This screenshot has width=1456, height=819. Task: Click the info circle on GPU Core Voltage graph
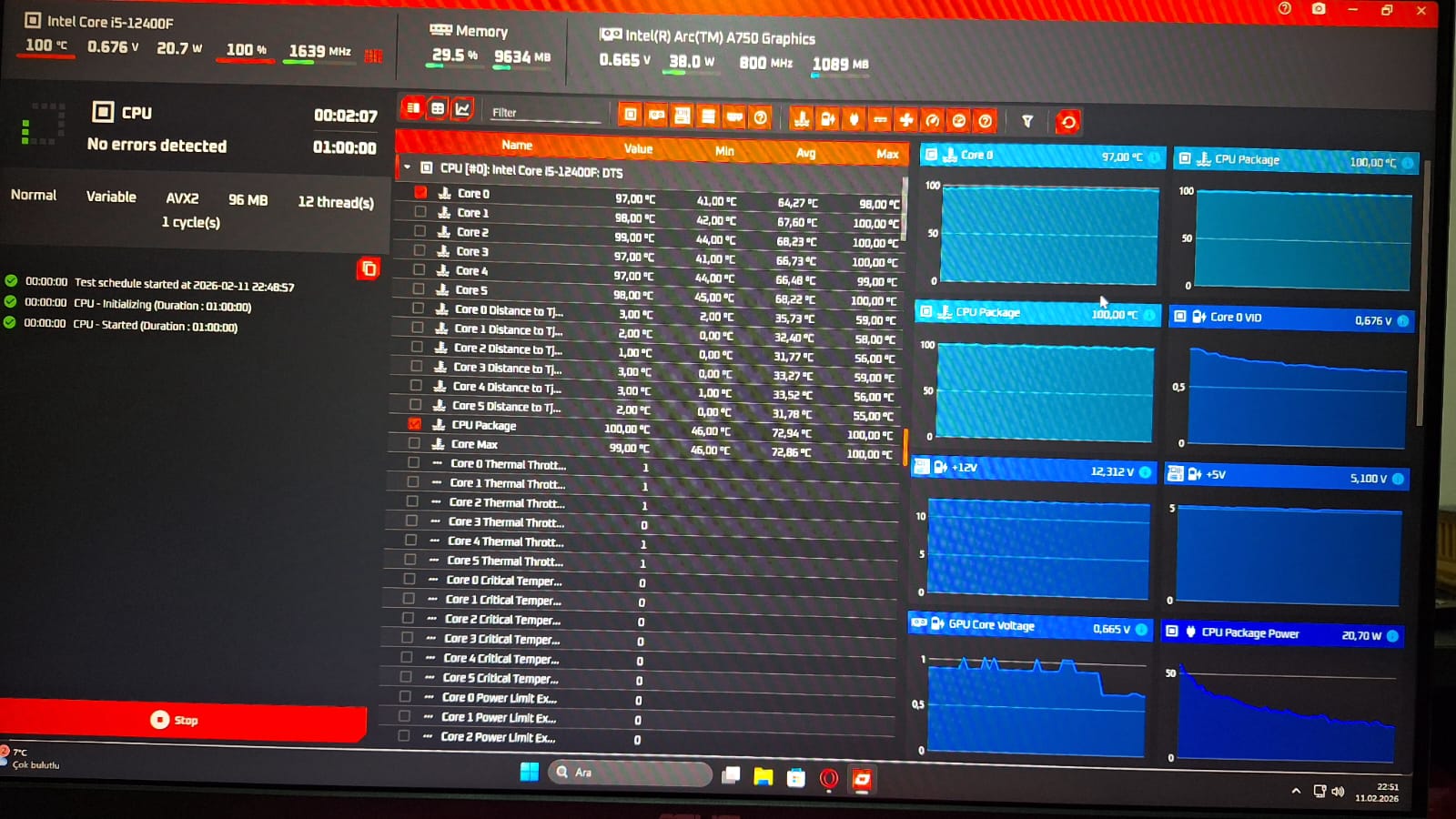[1142, 629]
